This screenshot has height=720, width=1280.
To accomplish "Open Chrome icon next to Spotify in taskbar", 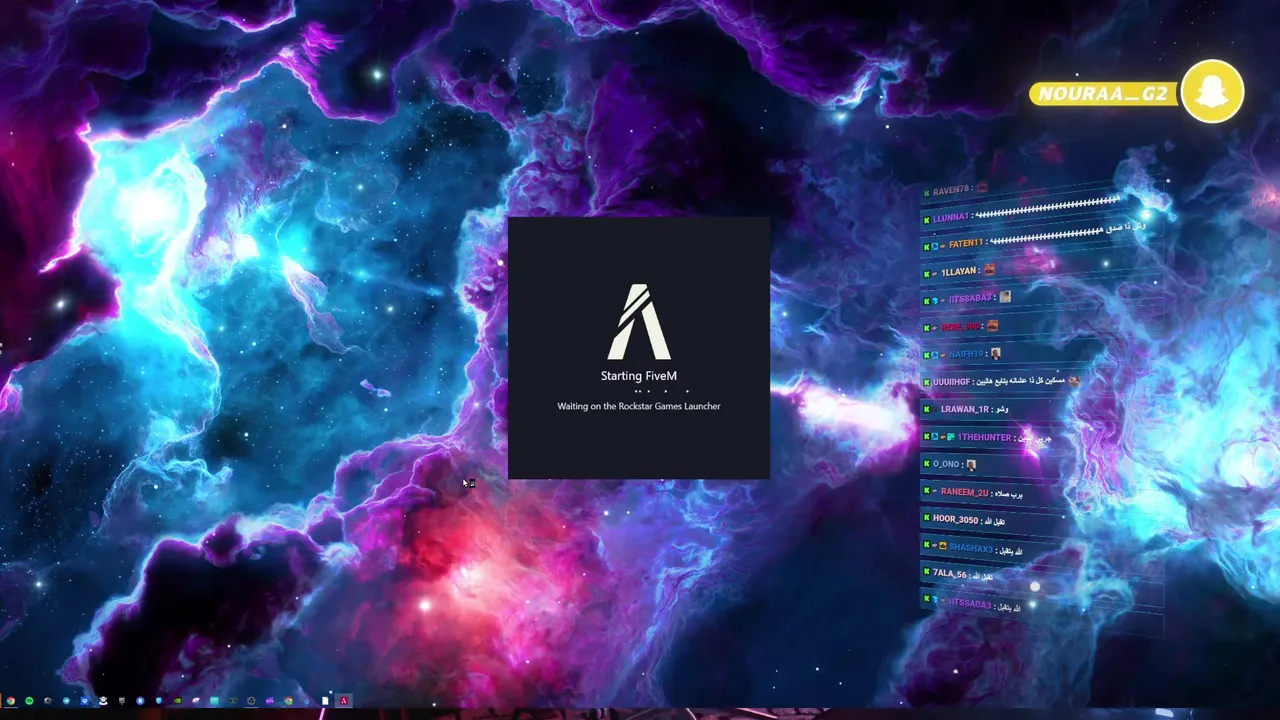I will coord(11,701).
